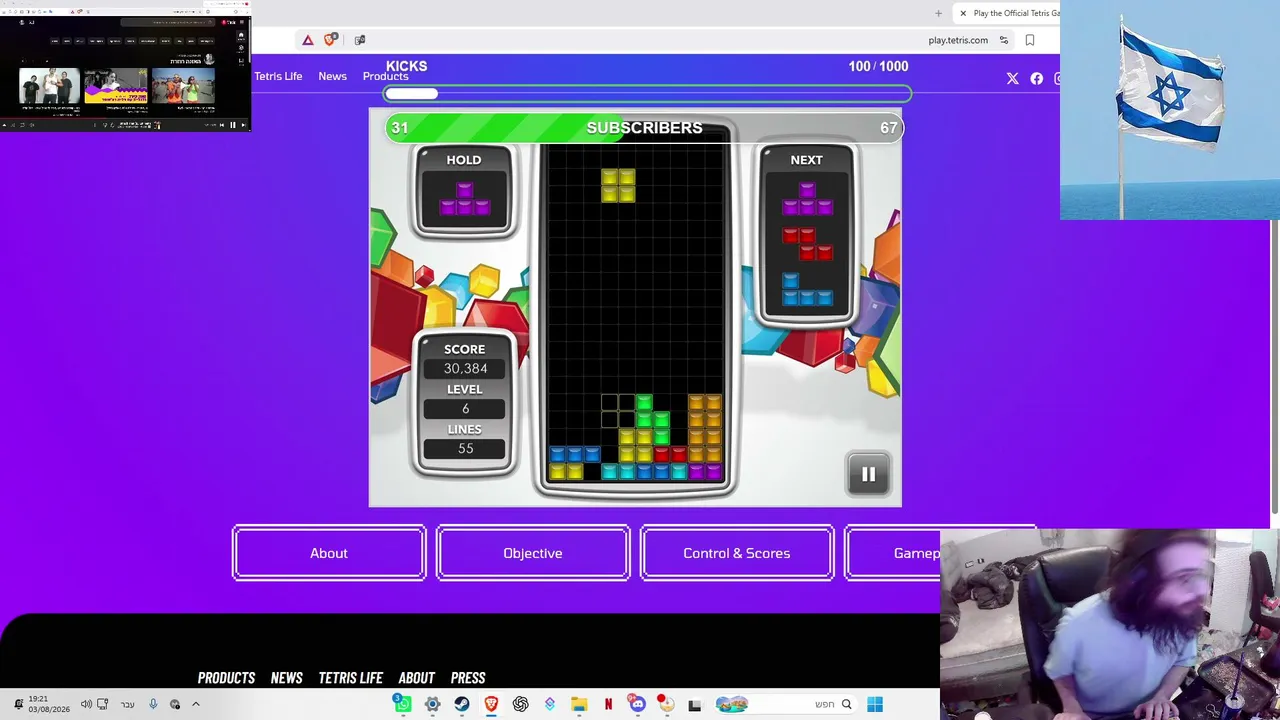Open the Control & Scores button
This screenshot has height=720, width=1280.
pos(737,553)
